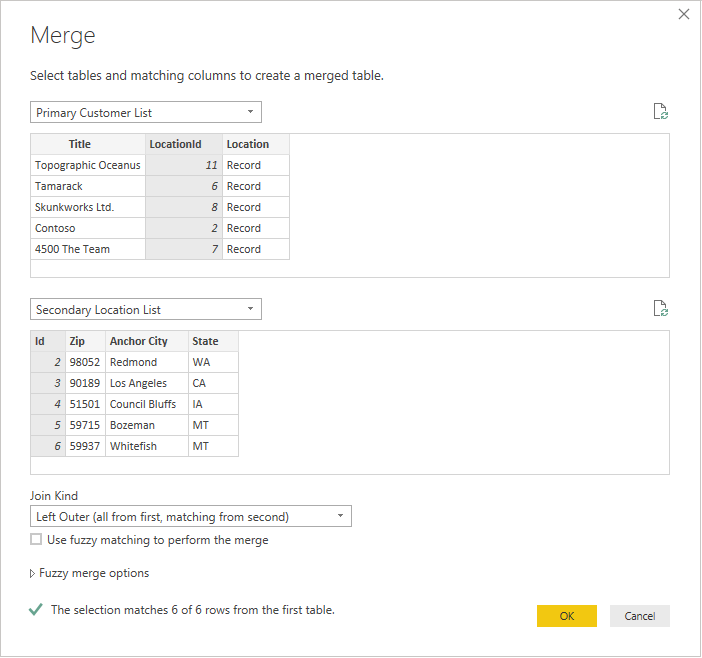Close the Merge dialog

(684, 14)
